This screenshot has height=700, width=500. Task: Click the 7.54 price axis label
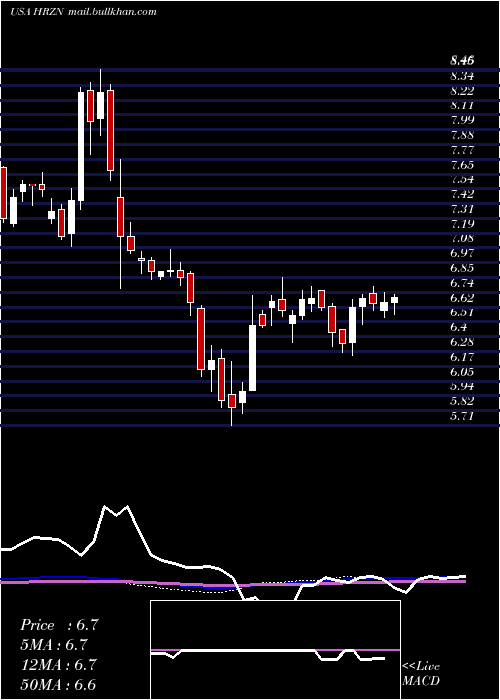(x=462, y=179)
